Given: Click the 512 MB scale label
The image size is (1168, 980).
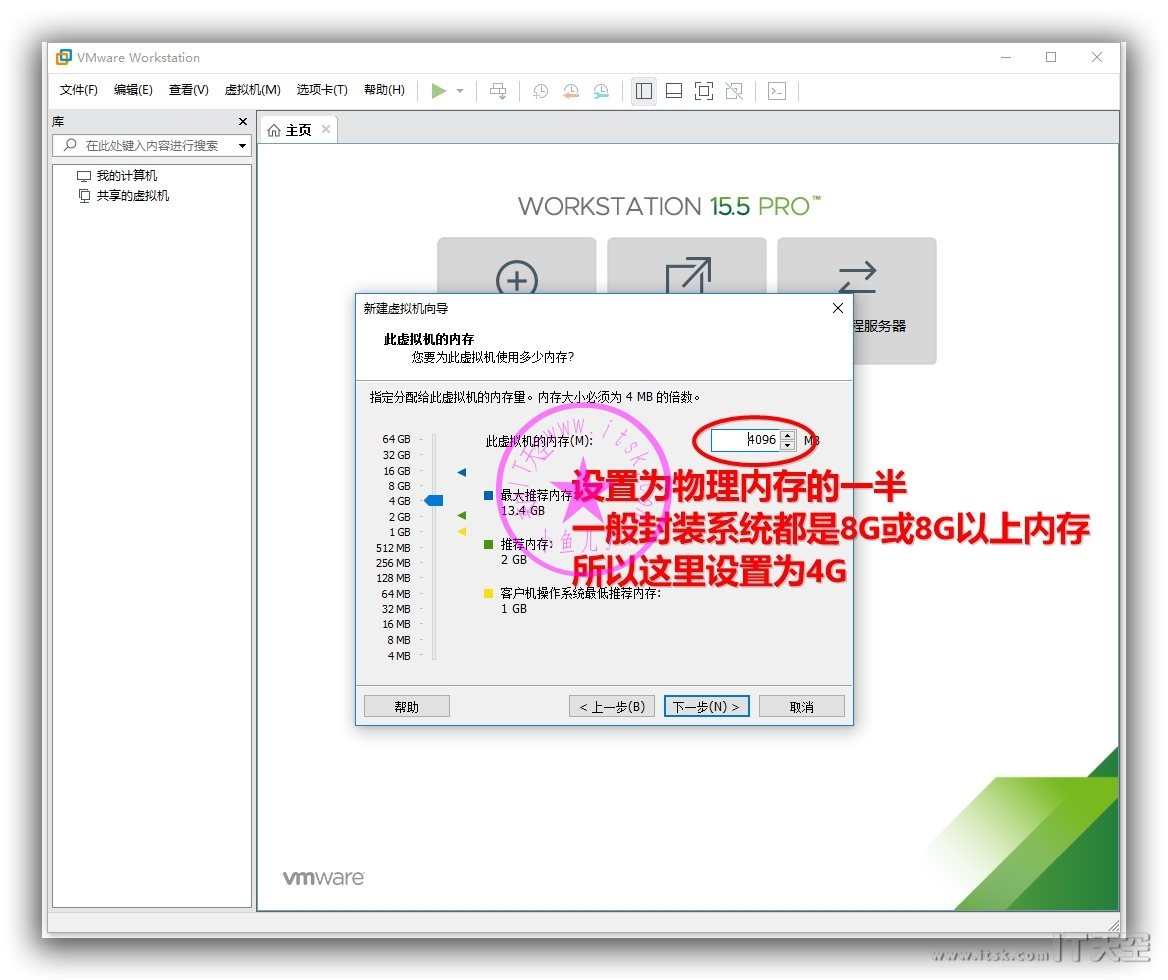Looking at the screenshot, I should pos(393,548).
